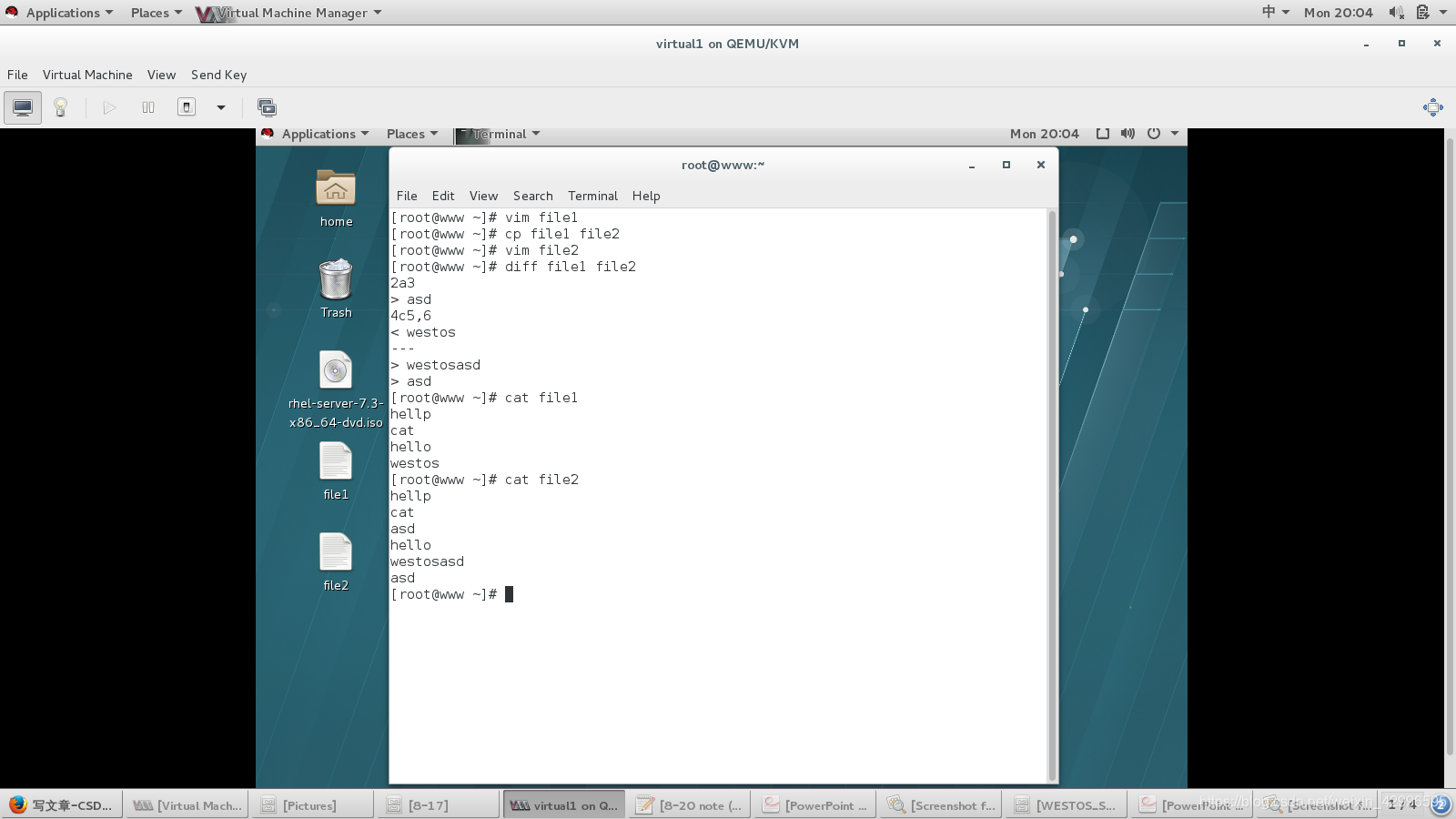Click the 'cat file2' command line
This screenshot has width=1456, height=819.
pyautogui.click(x=484, y=480)
